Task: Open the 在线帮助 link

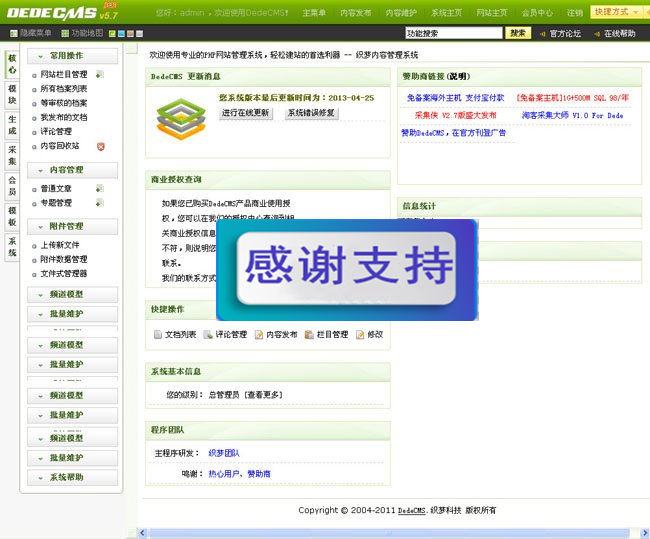Action: [619, 34]
